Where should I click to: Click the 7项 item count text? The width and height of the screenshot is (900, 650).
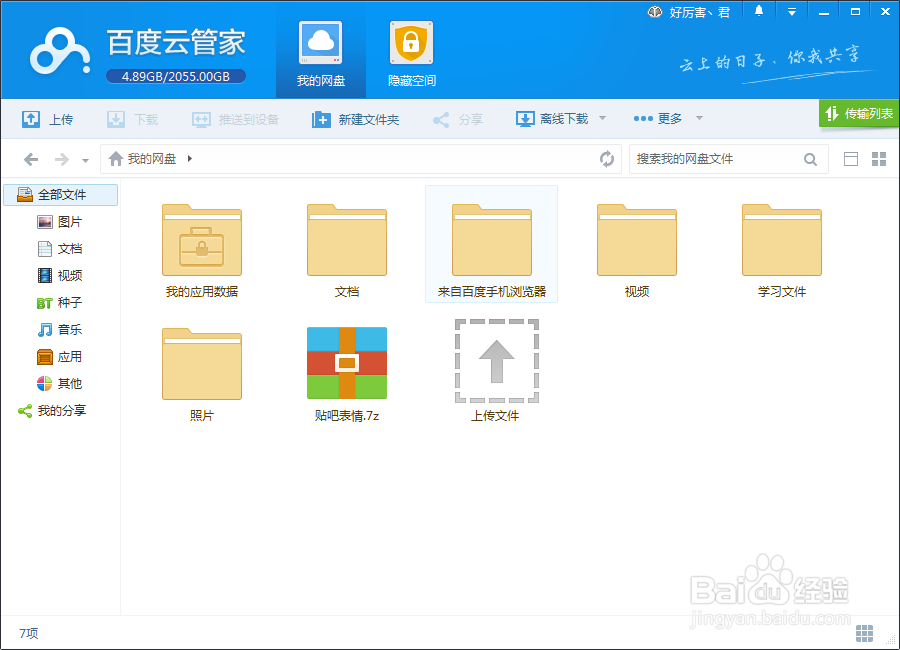click(x=29, y=633)
